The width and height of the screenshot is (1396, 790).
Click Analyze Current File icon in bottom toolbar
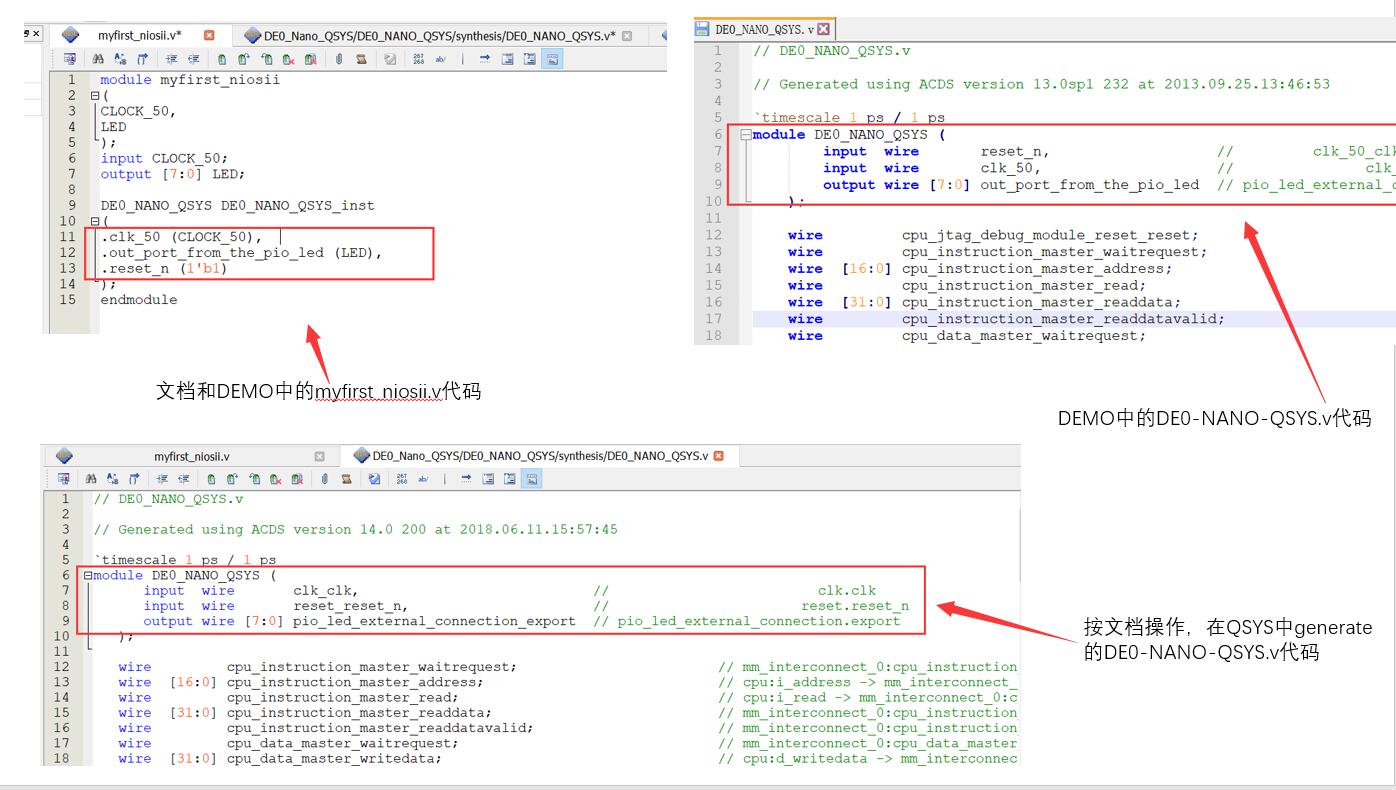(373, 479)
